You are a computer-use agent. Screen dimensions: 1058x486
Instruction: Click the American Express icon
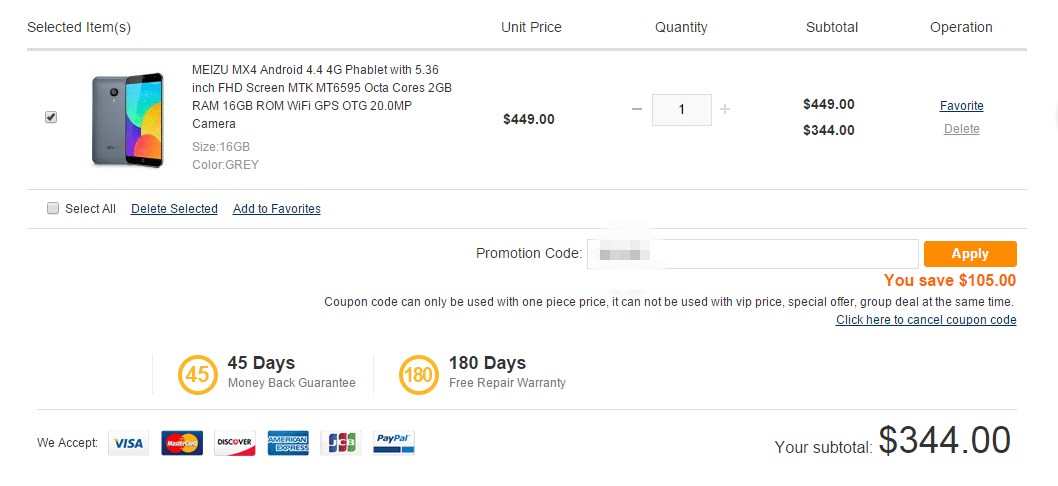288,443
